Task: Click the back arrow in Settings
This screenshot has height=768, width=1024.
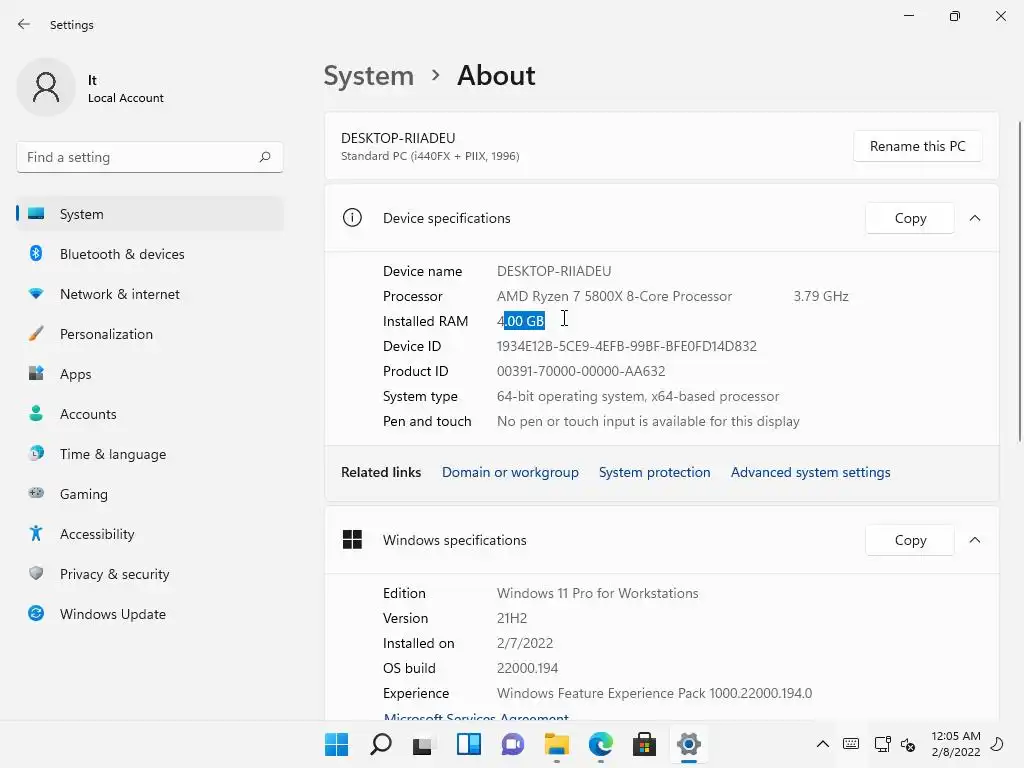Action: pyautogui.click(x=24, y=24)
